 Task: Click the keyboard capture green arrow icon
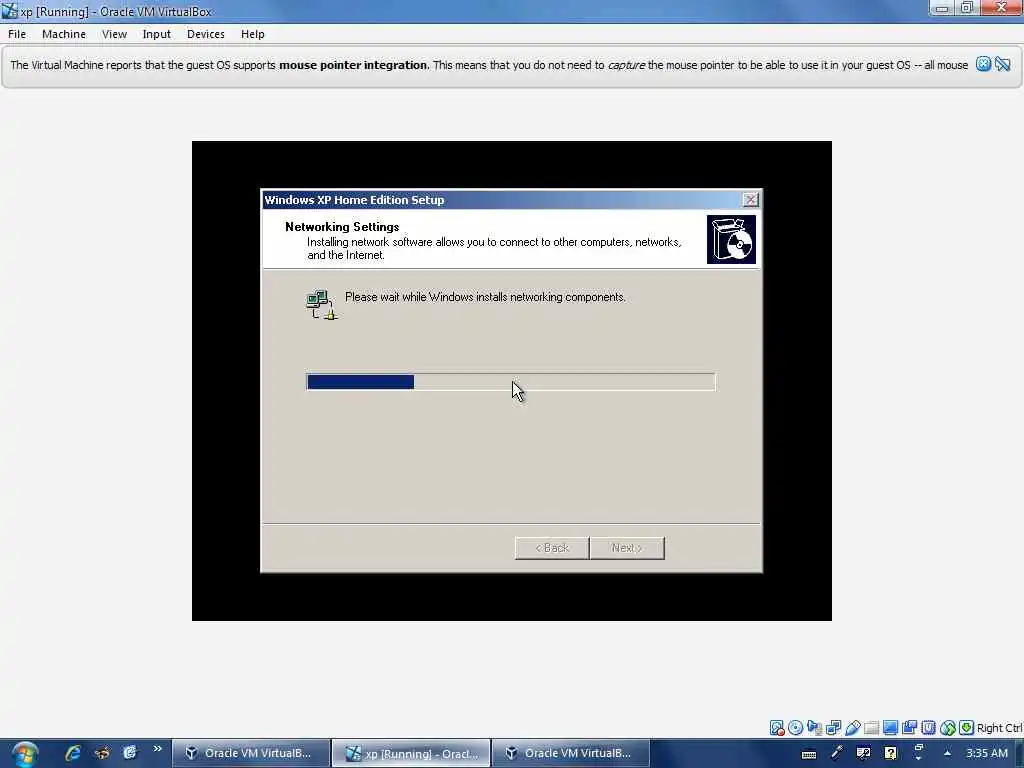(x=967, y=728)
